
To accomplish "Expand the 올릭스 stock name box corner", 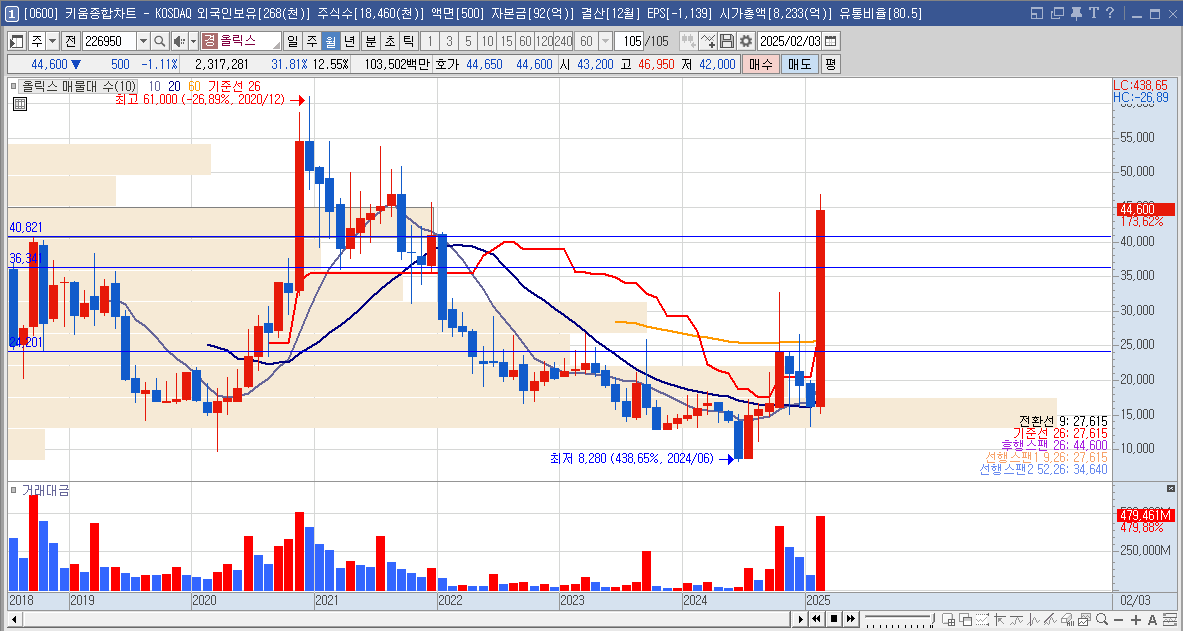I will 278,45.
